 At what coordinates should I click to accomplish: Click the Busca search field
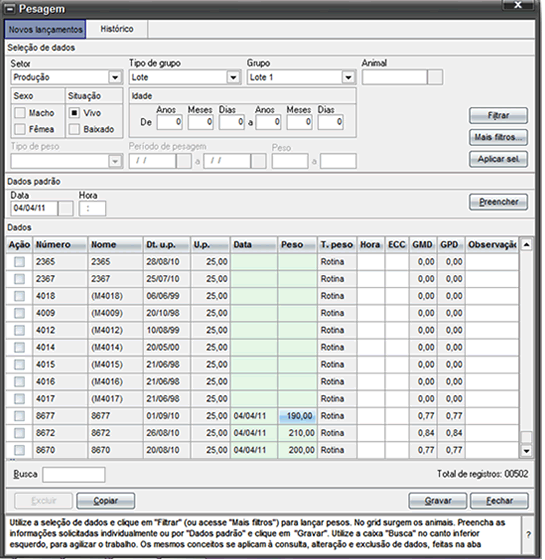point(74,475)
